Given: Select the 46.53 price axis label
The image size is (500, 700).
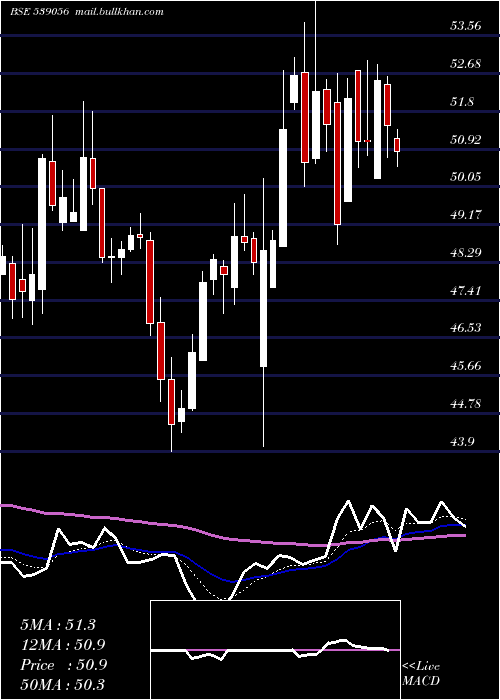Looking at the screenshot, I should pos(465,328).
